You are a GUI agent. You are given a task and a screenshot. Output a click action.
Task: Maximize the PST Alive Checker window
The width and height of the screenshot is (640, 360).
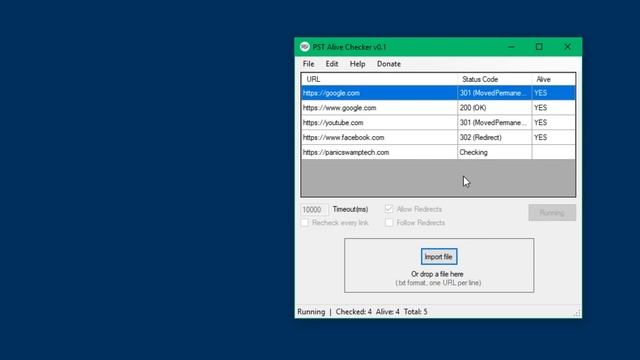pyautogui.click(x=539, y=47)
